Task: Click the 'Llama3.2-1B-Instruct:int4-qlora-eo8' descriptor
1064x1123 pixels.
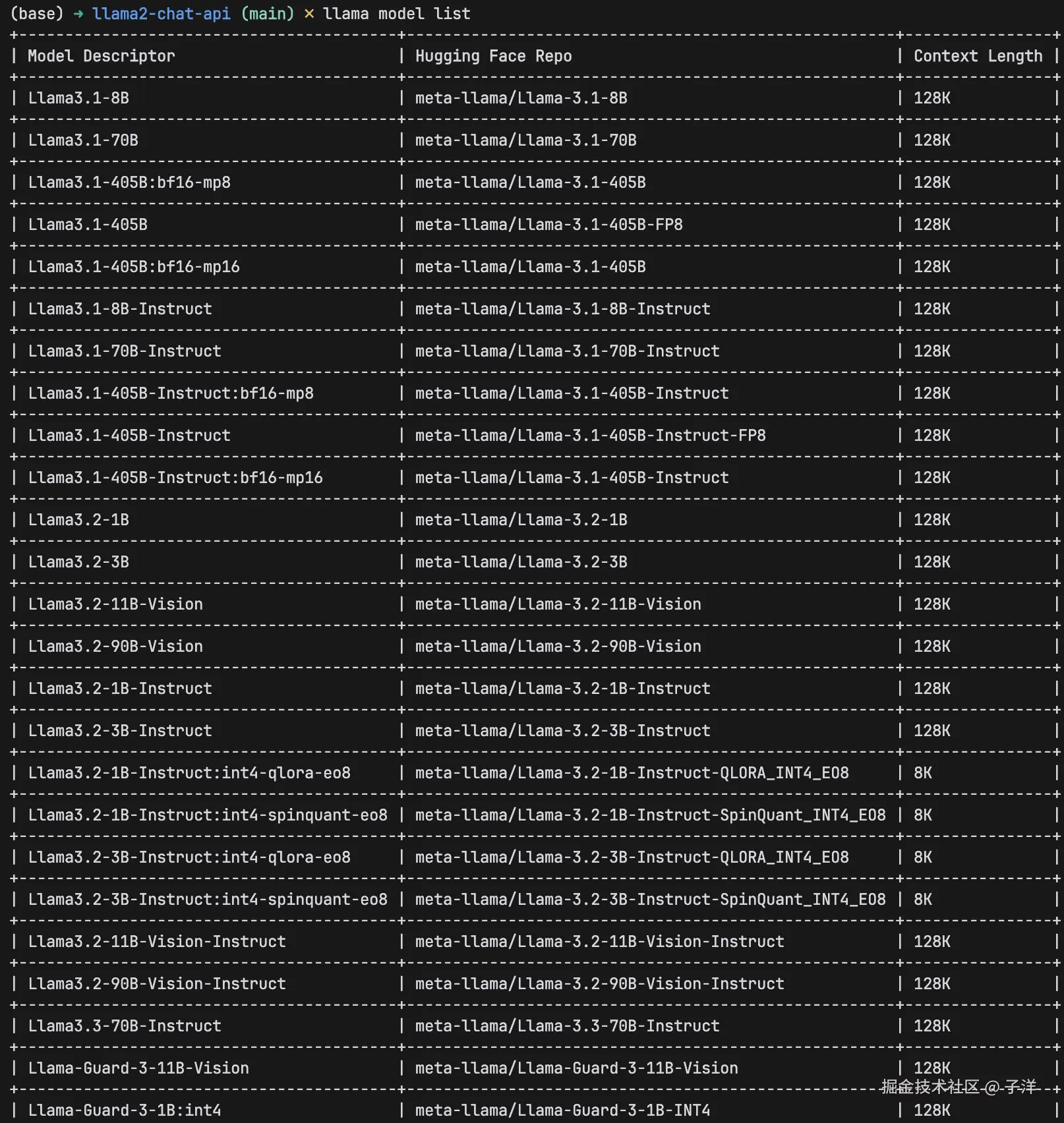Action: click(189, 773)
